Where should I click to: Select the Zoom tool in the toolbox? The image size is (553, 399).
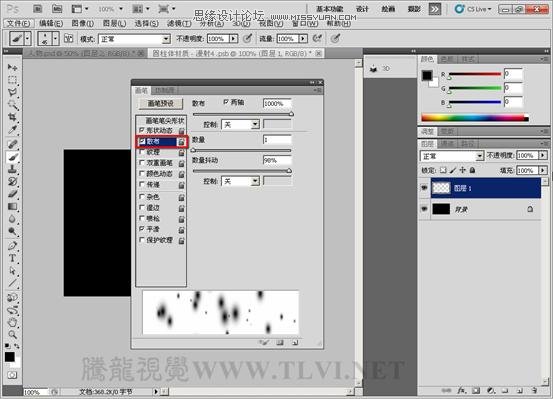12,334
